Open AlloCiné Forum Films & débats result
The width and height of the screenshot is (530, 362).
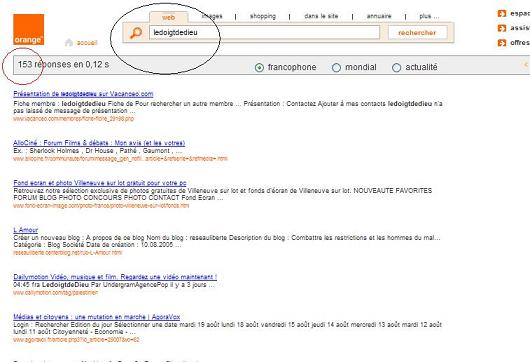click(99, 143)
